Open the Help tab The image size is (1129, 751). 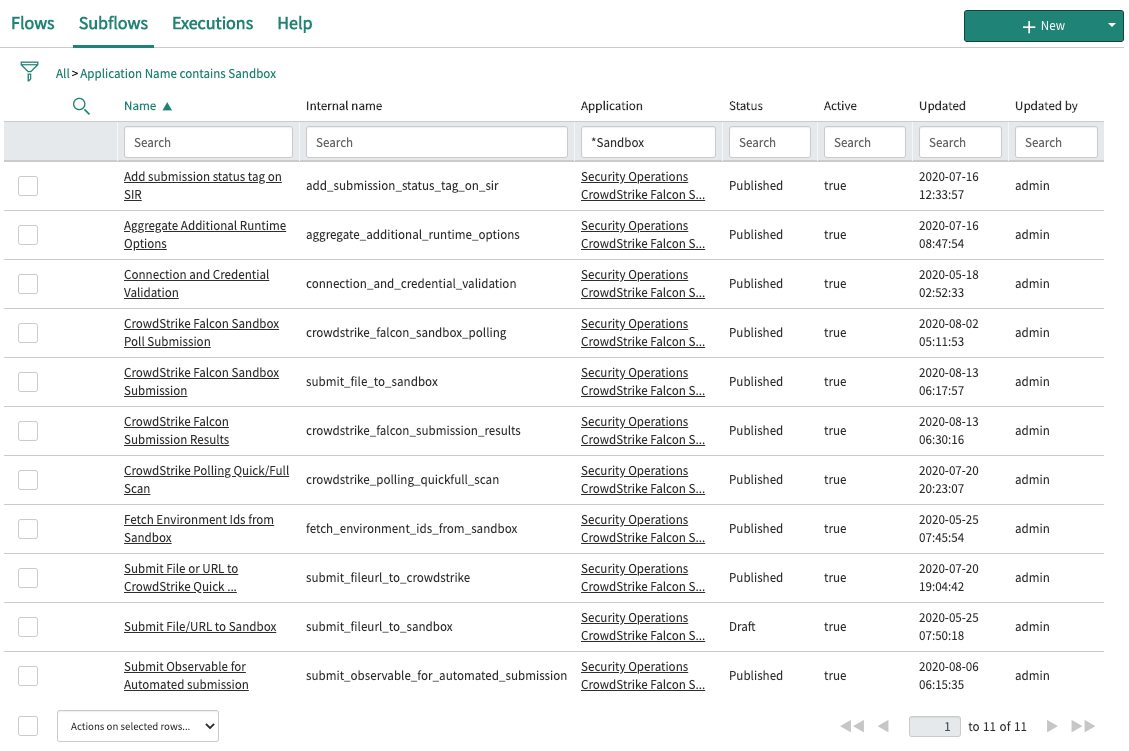point(294,23)
